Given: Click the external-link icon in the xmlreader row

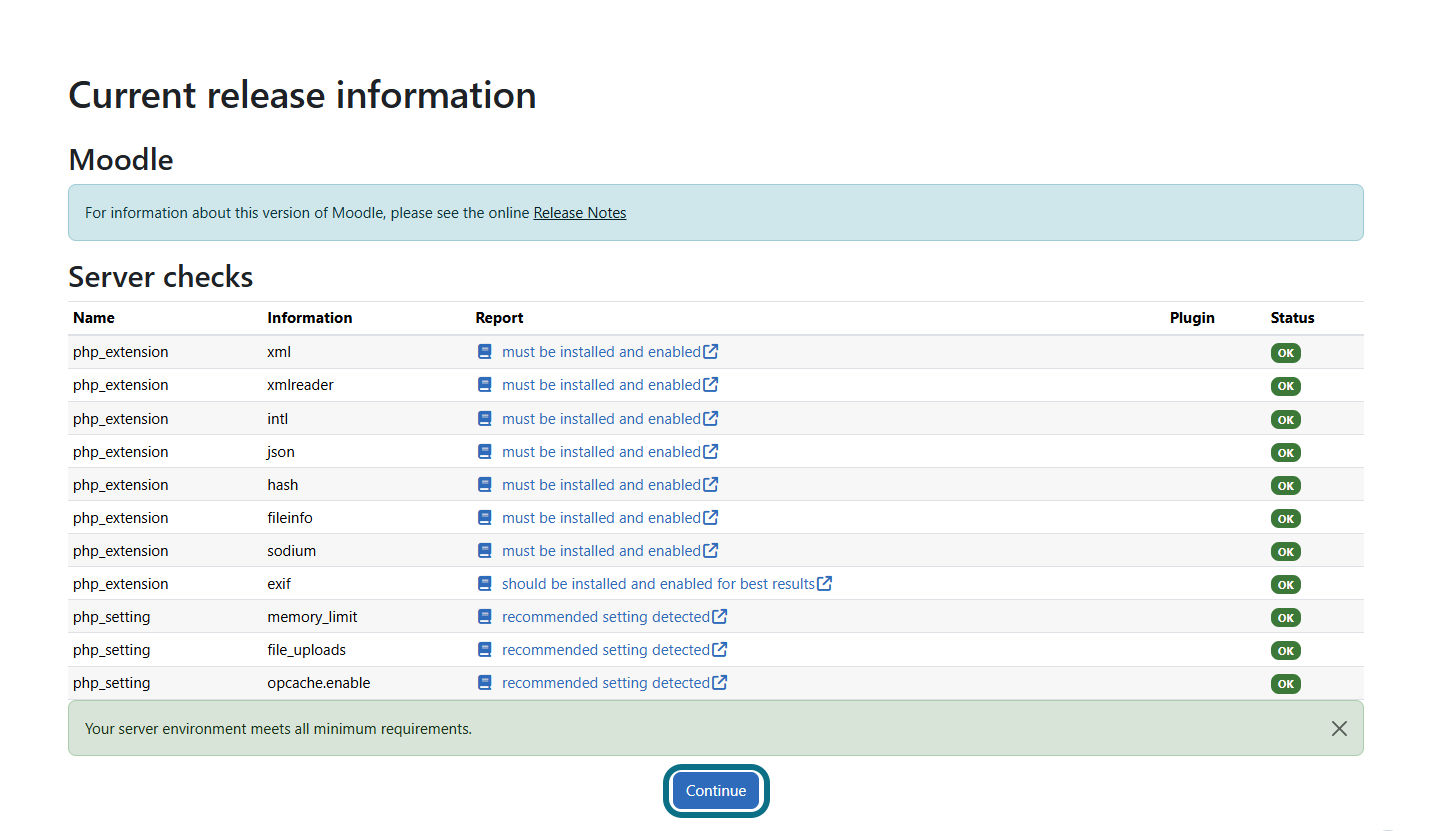Looking at the screenshot, I should [711, 384].
